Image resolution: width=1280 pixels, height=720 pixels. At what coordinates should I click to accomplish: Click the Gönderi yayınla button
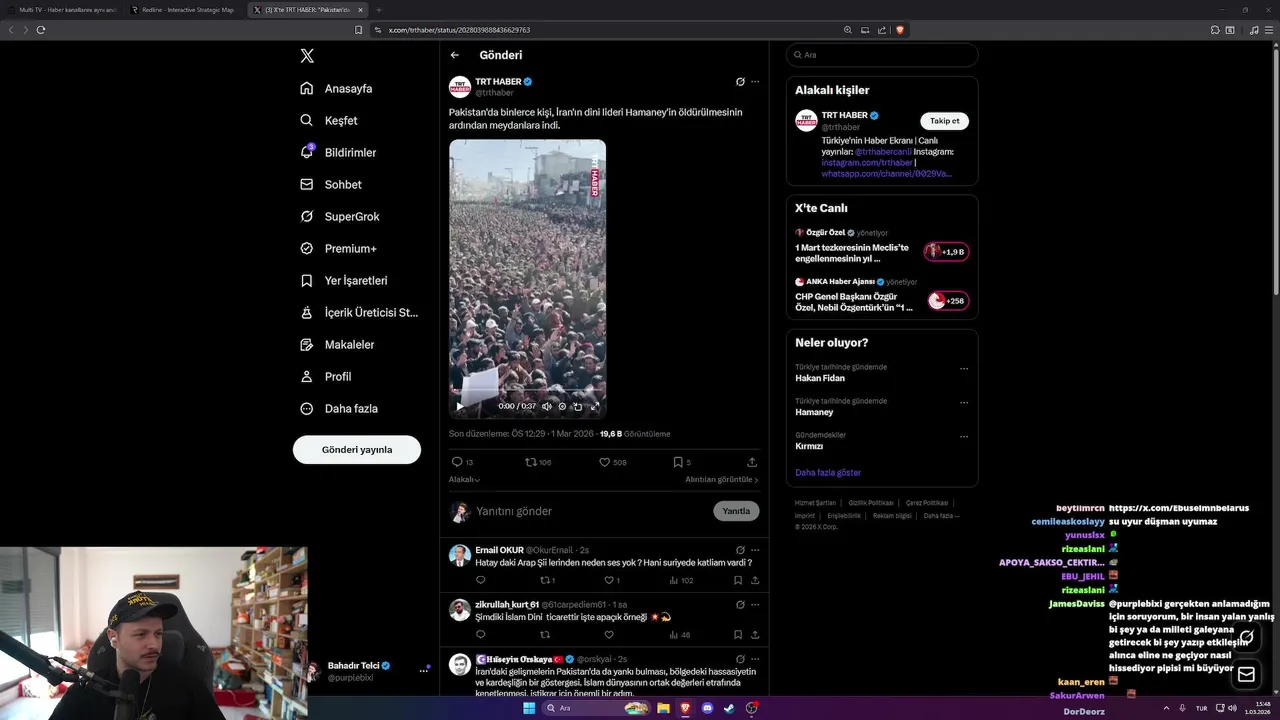[357, 450]
